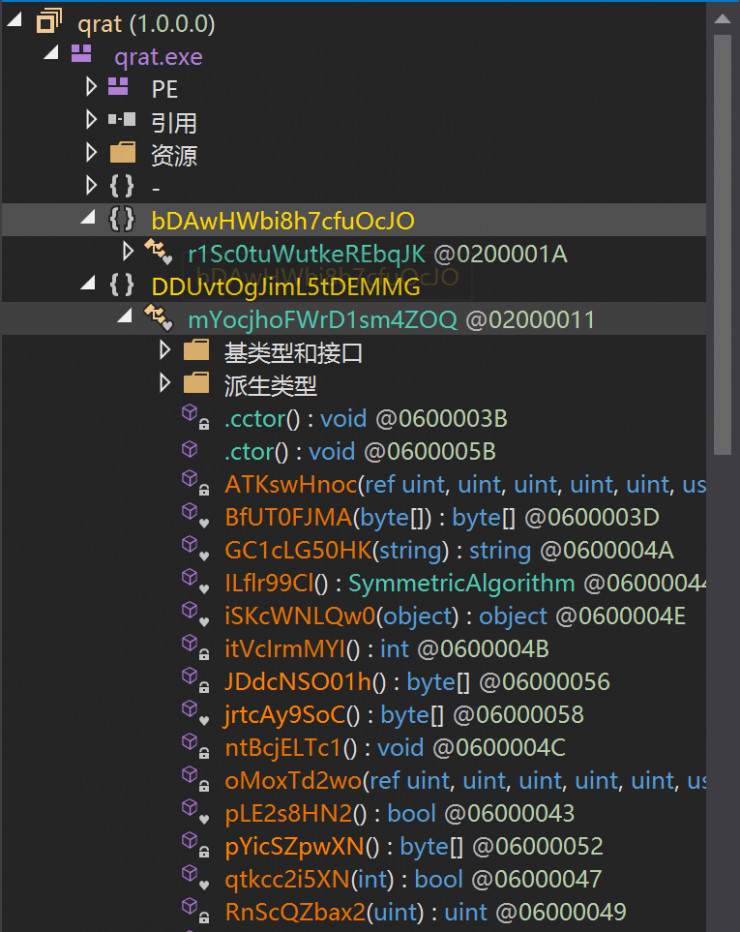
Task: Expand the 引用 references node
Action: tap(91, 121)
